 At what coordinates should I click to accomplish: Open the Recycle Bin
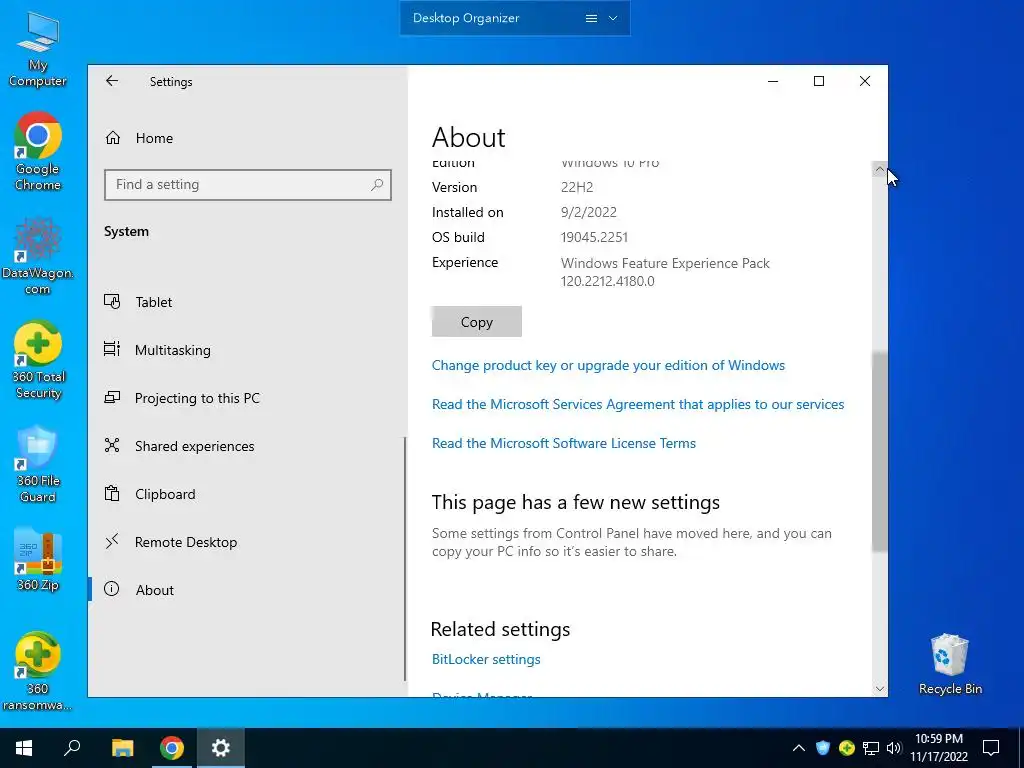coord(950,665)
